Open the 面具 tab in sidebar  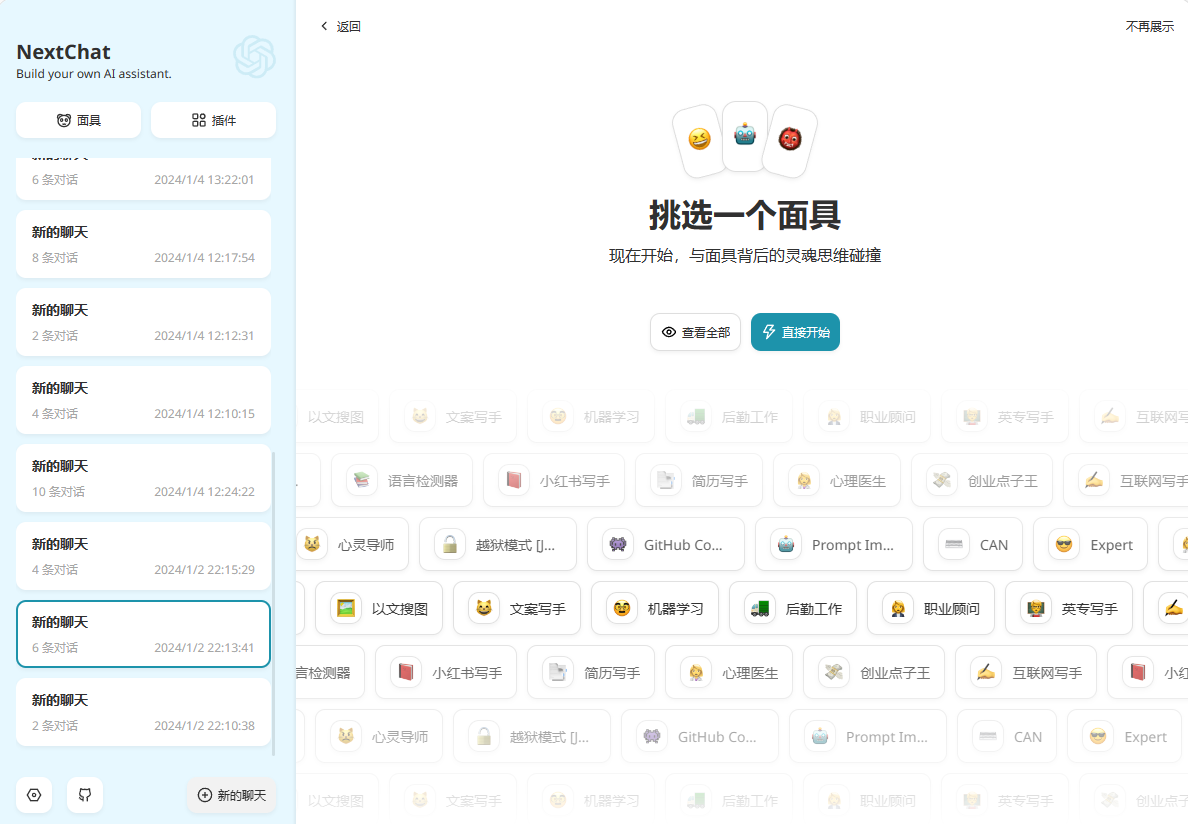click(x=79, y=120)
